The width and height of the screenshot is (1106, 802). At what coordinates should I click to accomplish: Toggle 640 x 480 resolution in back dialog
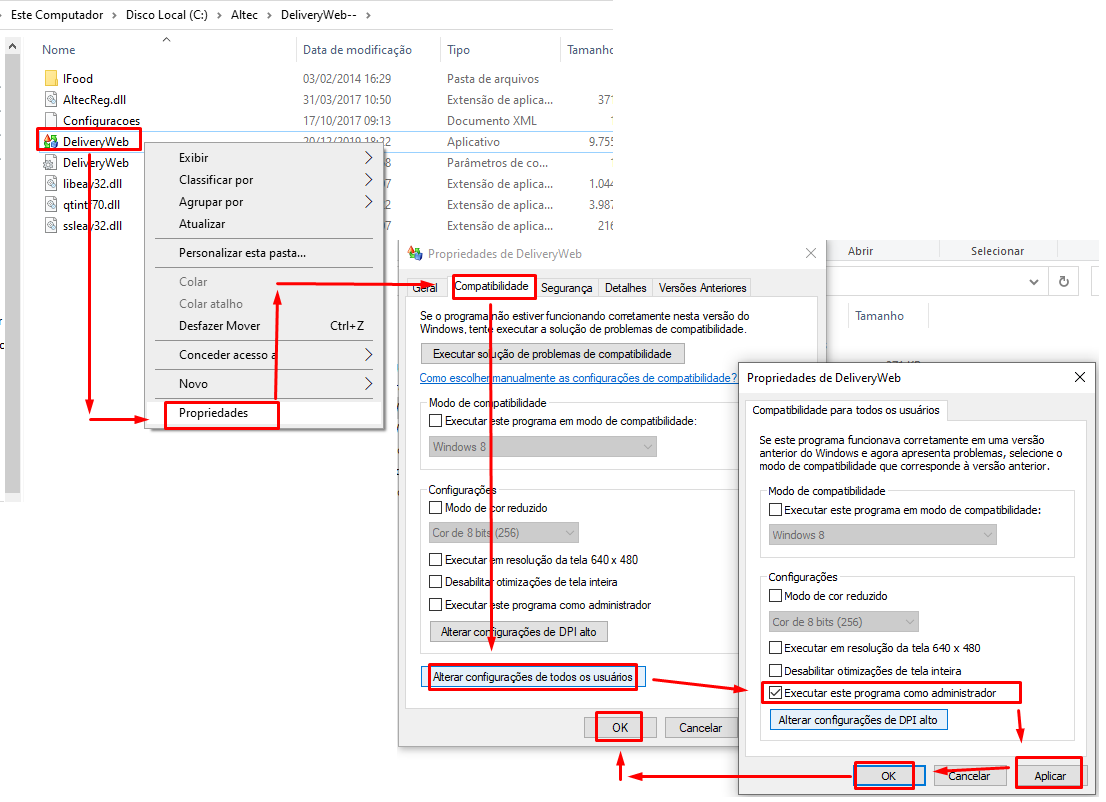[436, 560]
